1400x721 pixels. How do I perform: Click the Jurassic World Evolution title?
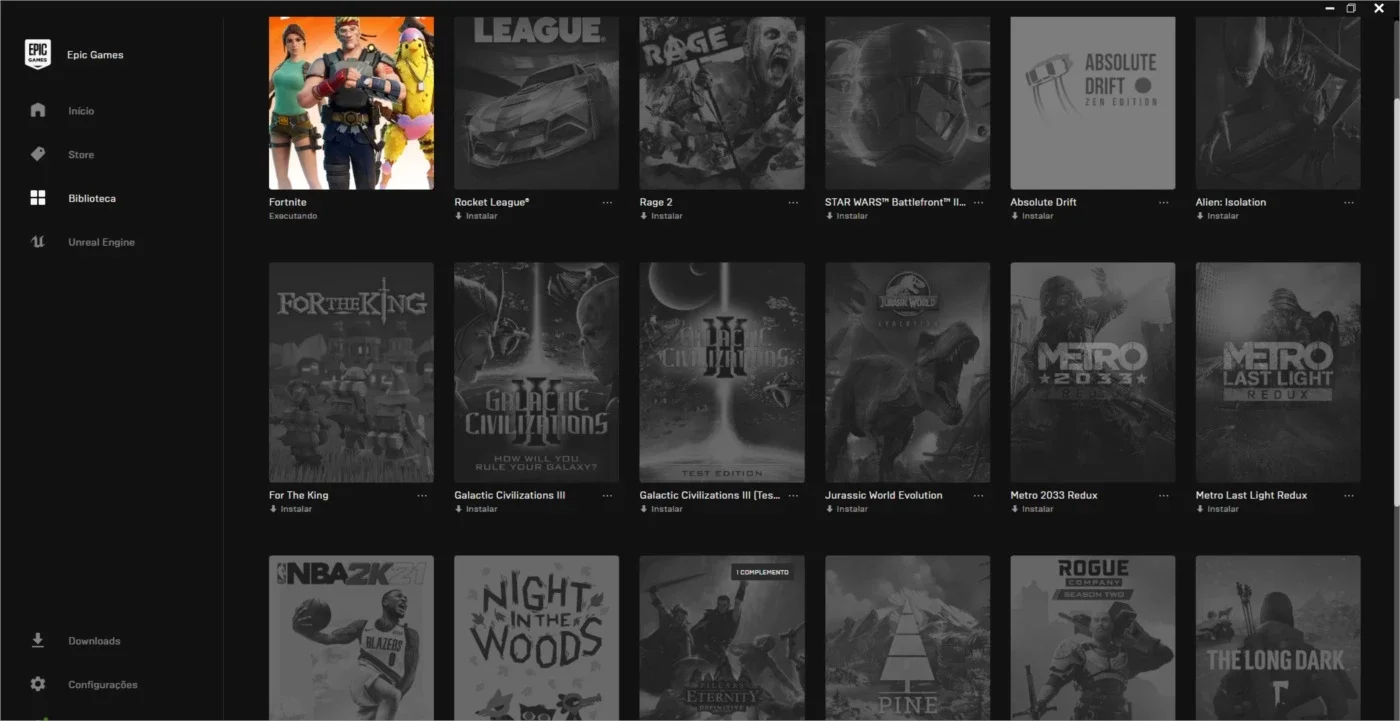(884, 495)
